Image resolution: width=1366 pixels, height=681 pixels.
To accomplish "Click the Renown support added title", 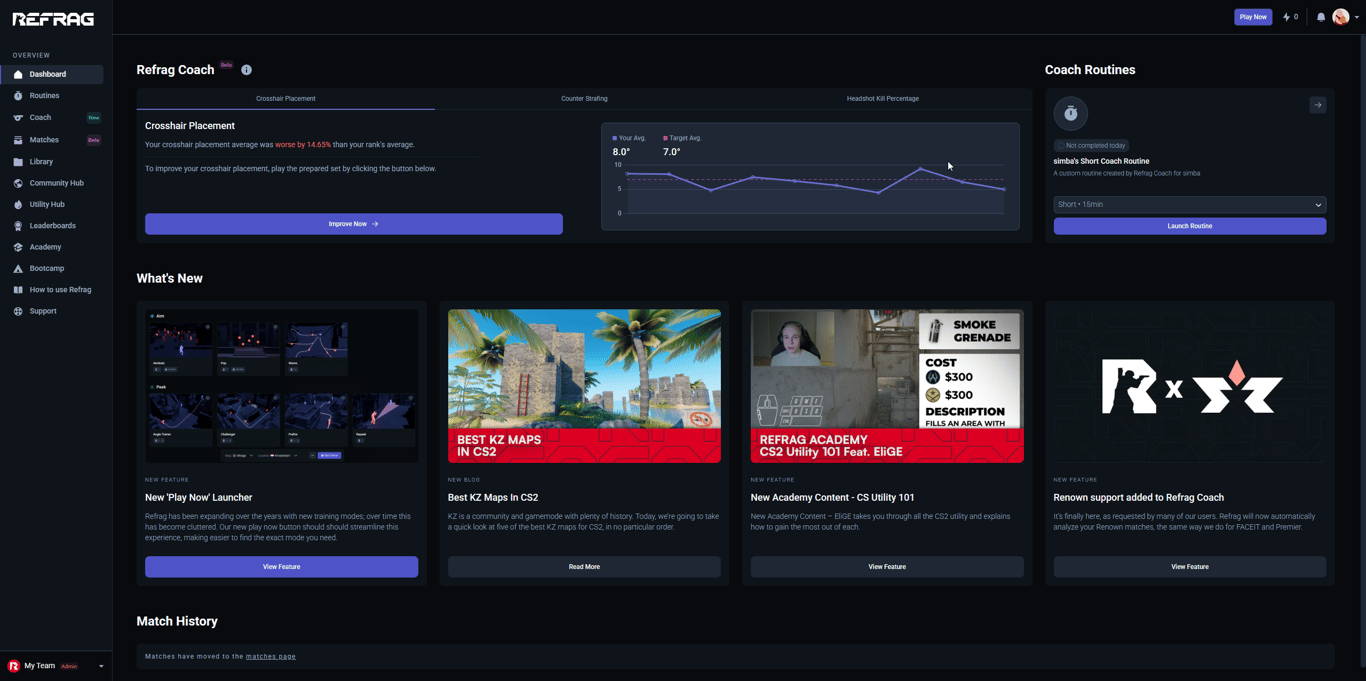I will (x=1139, y=498).
